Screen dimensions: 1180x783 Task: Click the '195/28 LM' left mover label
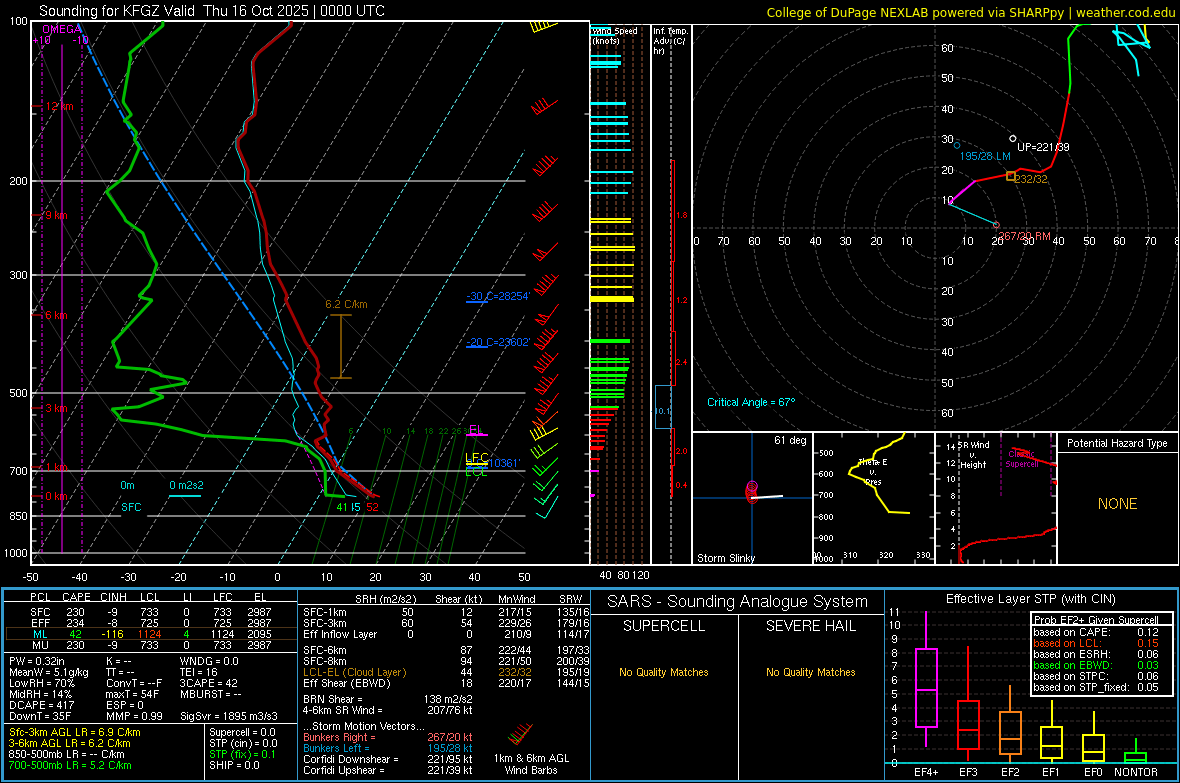[x=985, y=156]
